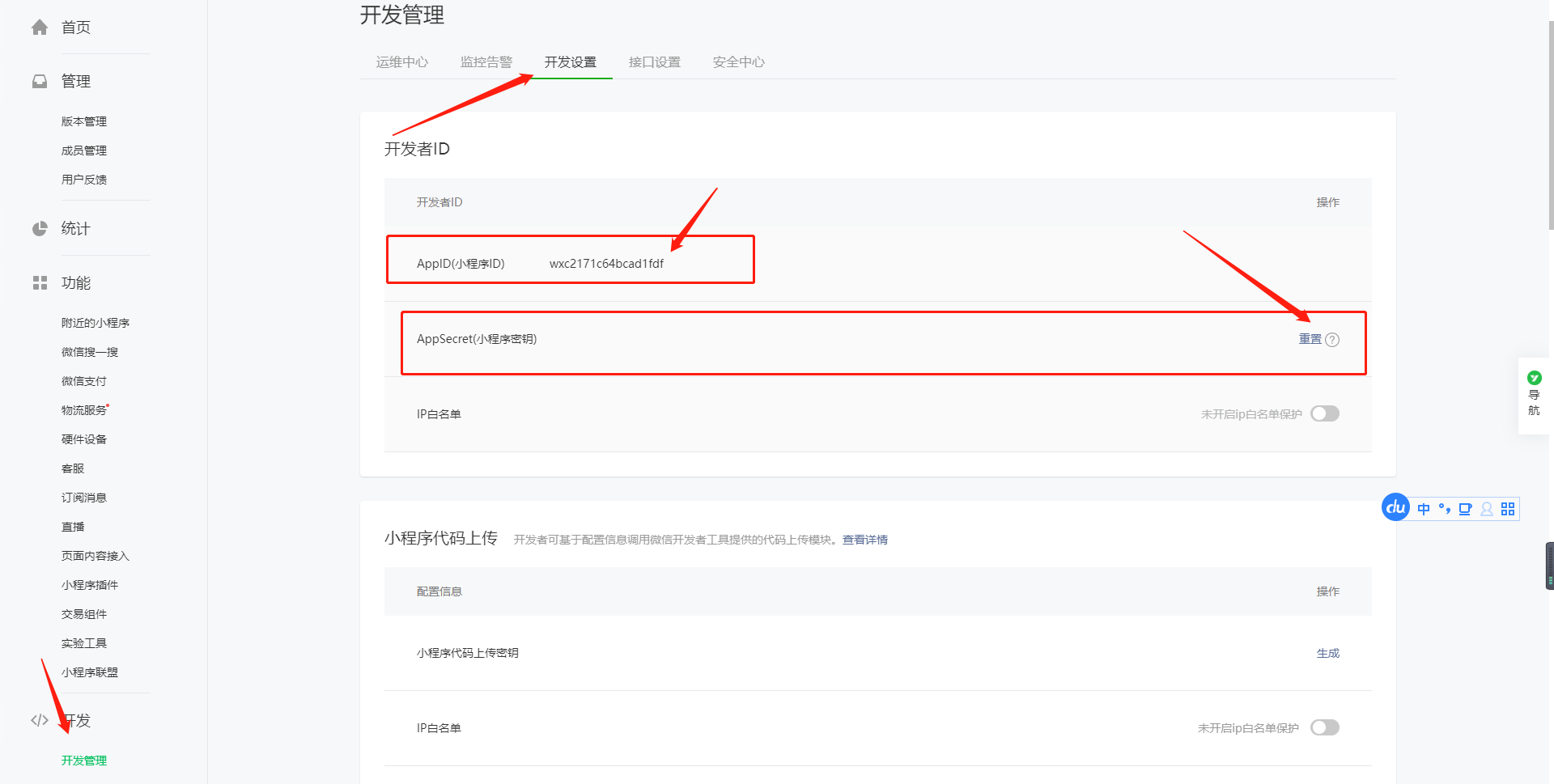The width and height of the screenshot is (1554, 784).
Task: Open 直播 in the sidebar
Action: click(73, 527)
